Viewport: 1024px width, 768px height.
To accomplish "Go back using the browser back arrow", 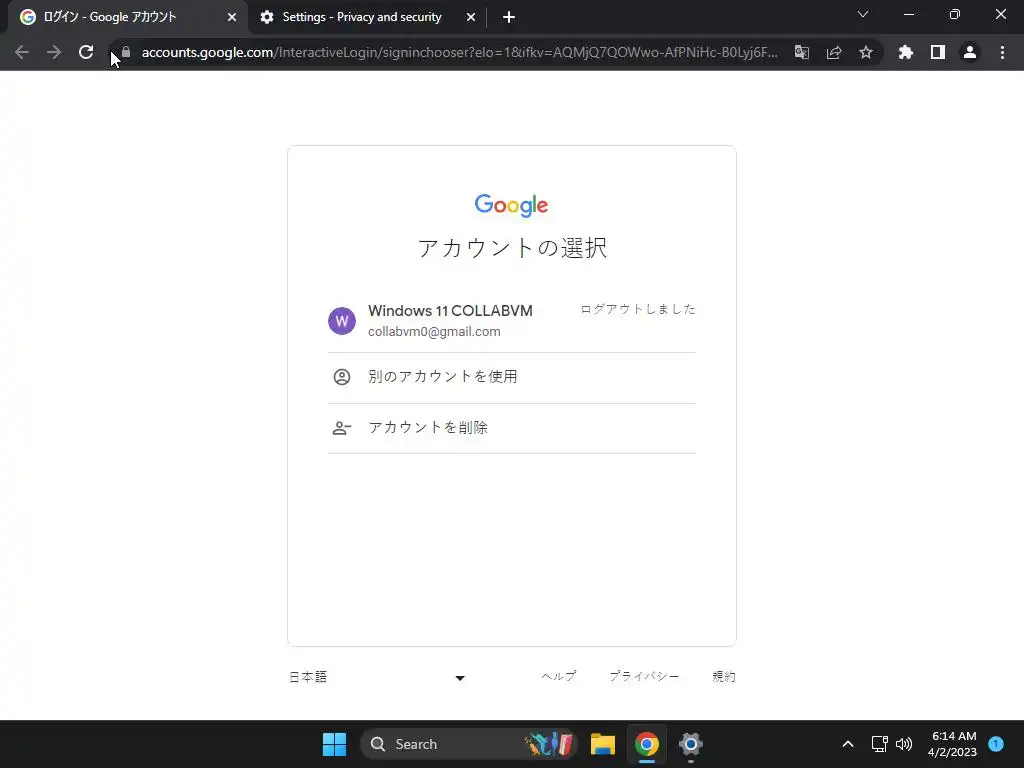I will tap(22, 52).
